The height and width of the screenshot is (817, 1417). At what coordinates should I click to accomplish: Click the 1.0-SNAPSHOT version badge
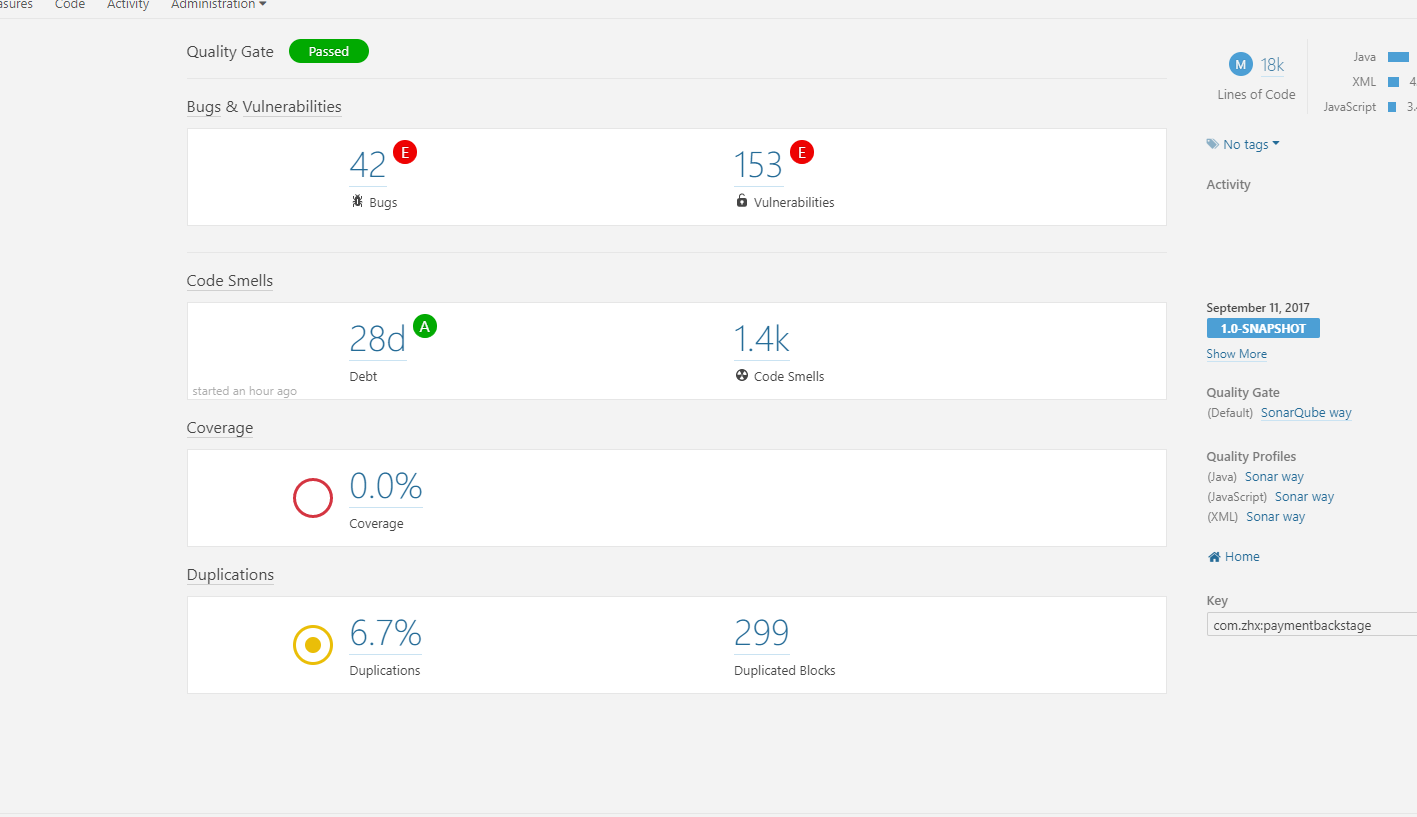[x=1263, y=328]
